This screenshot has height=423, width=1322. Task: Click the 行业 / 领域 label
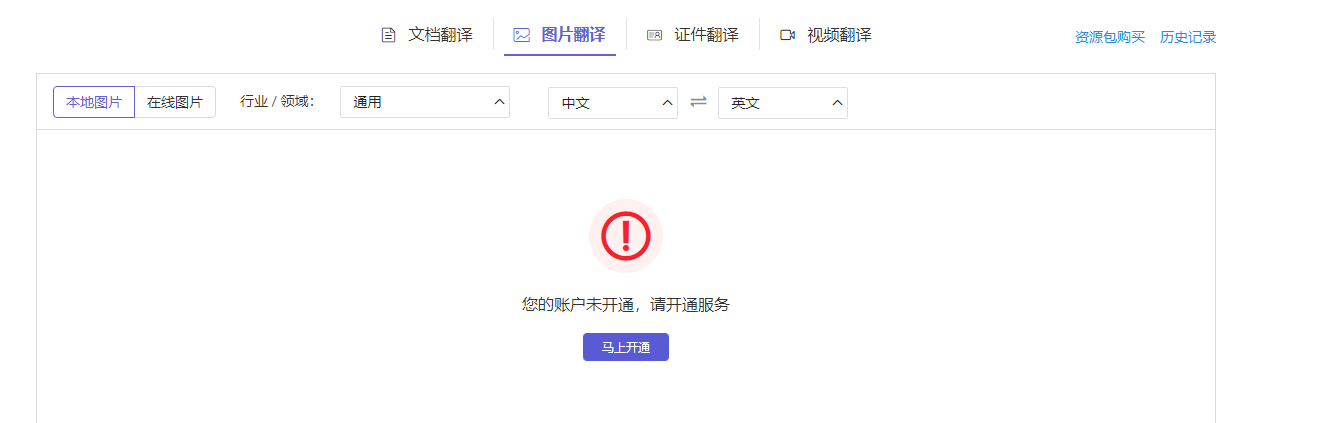point(277,102)
